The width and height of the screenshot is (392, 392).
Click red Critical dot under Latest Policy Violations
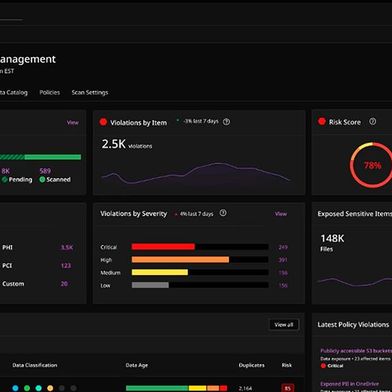323,366
